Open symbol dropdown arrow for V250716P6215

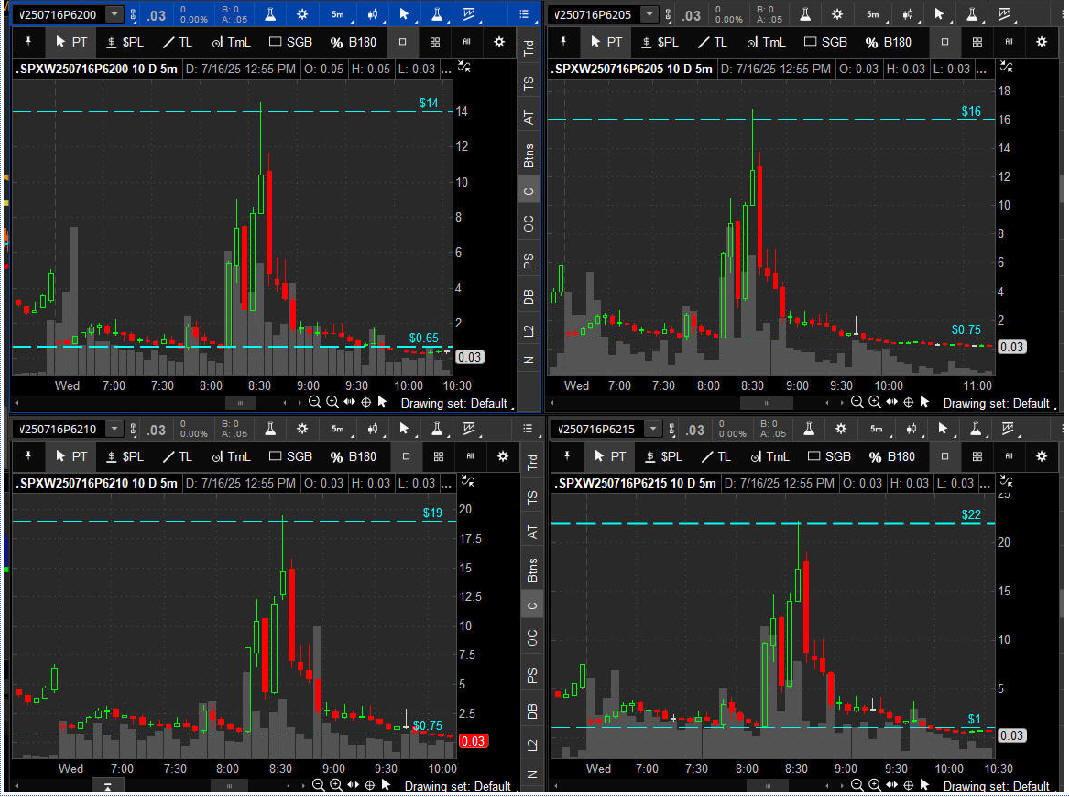(x=653, y=429)
